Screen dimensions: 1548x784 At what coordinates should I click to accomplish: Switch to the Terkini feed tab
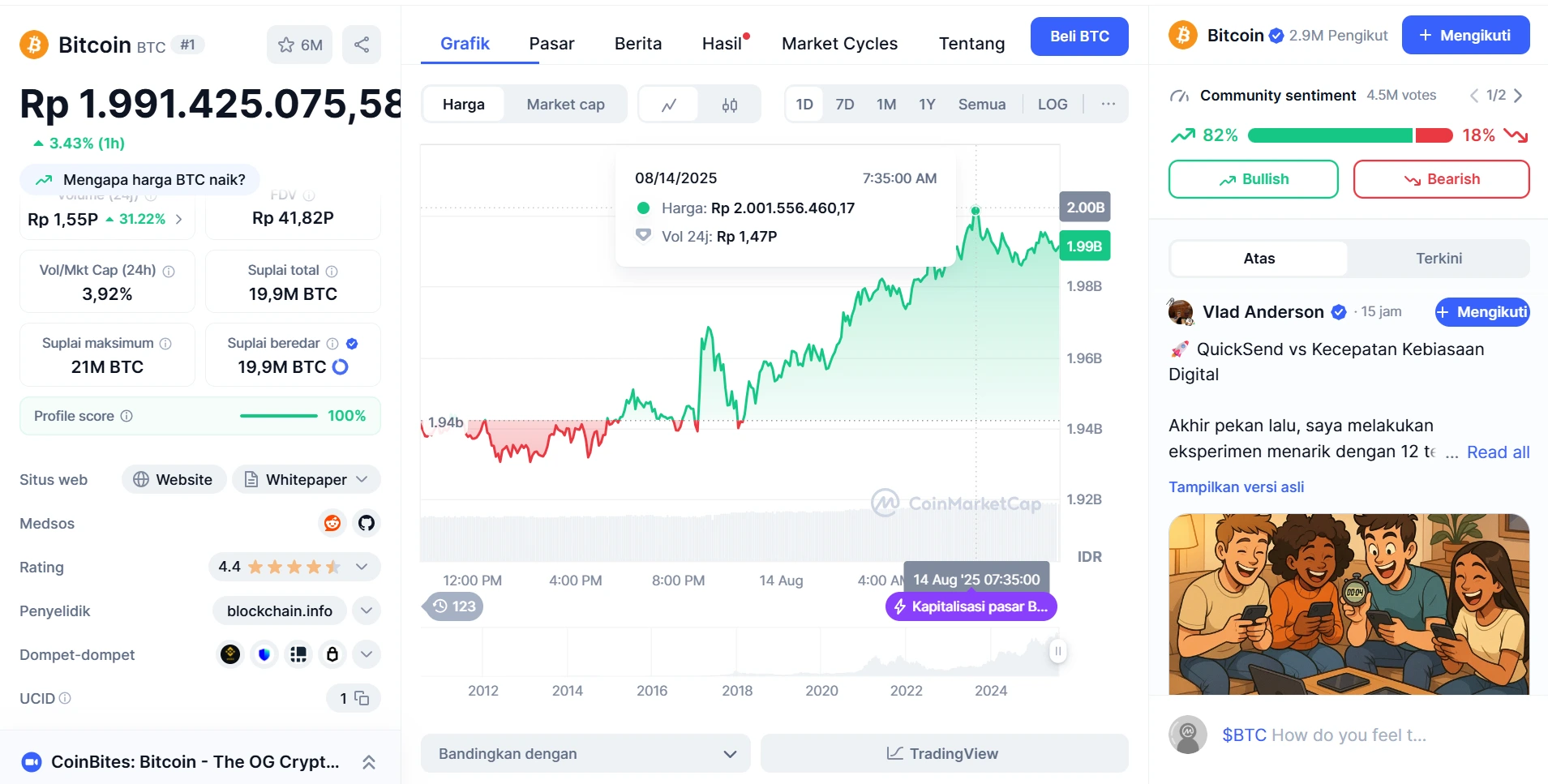[x=1438, y=259]
